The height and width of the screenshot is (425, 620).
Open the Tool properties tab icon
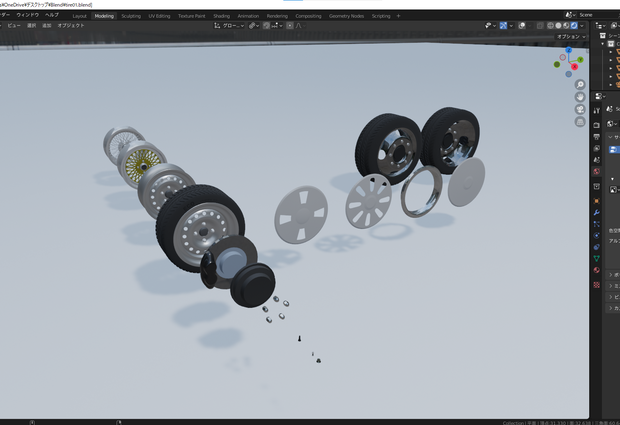point(597,111)
